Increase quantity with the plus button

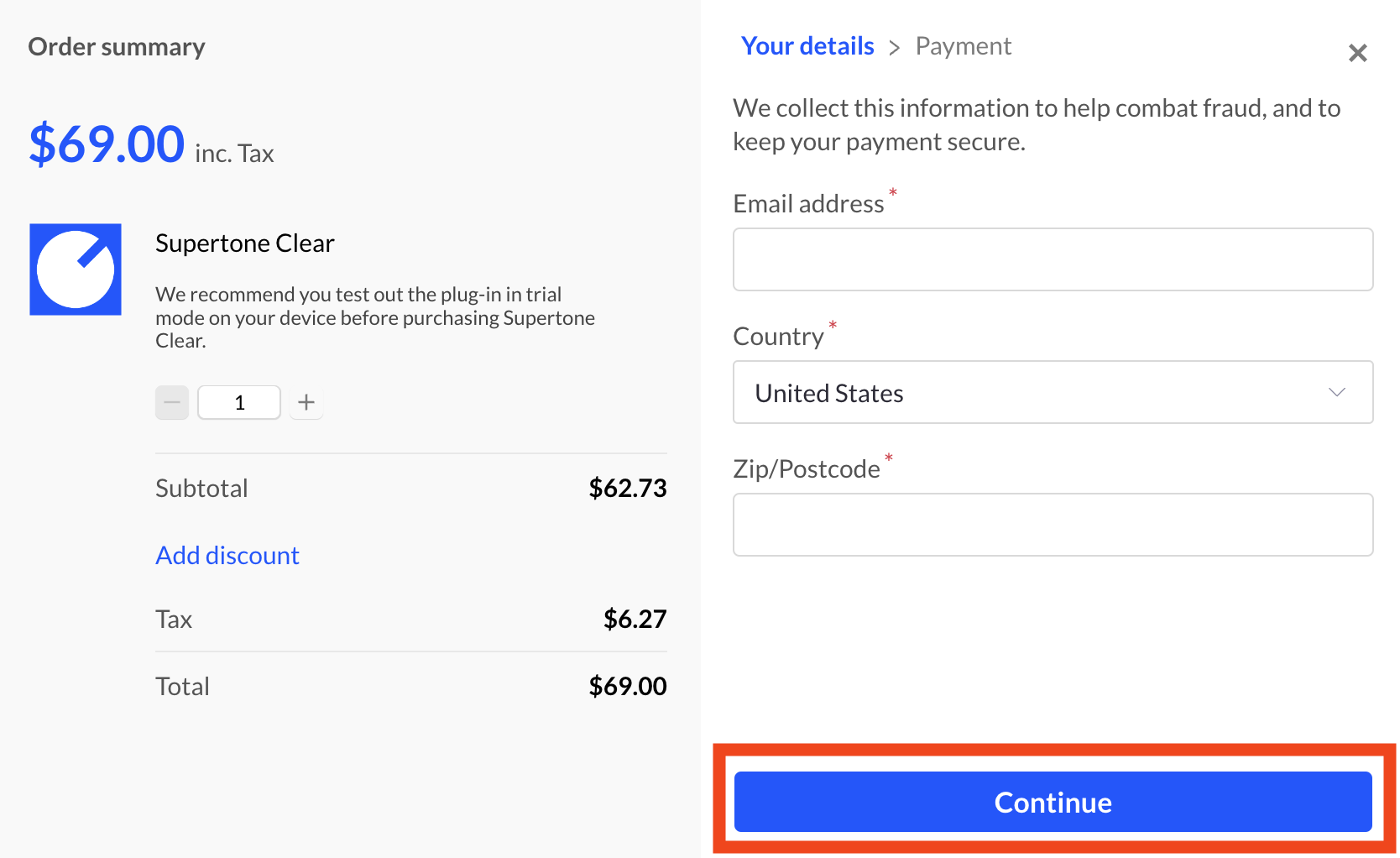click(x=306, y=403)
